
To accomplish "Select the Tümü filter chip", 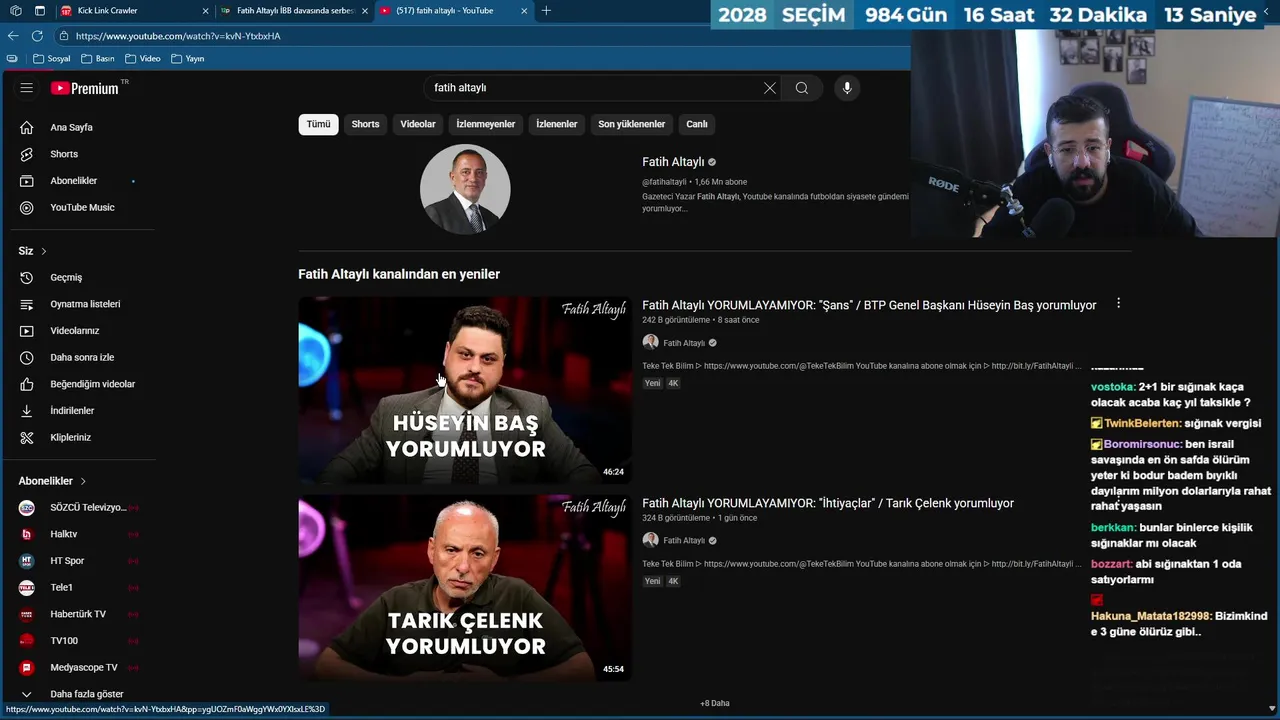I will coord(318,124).
